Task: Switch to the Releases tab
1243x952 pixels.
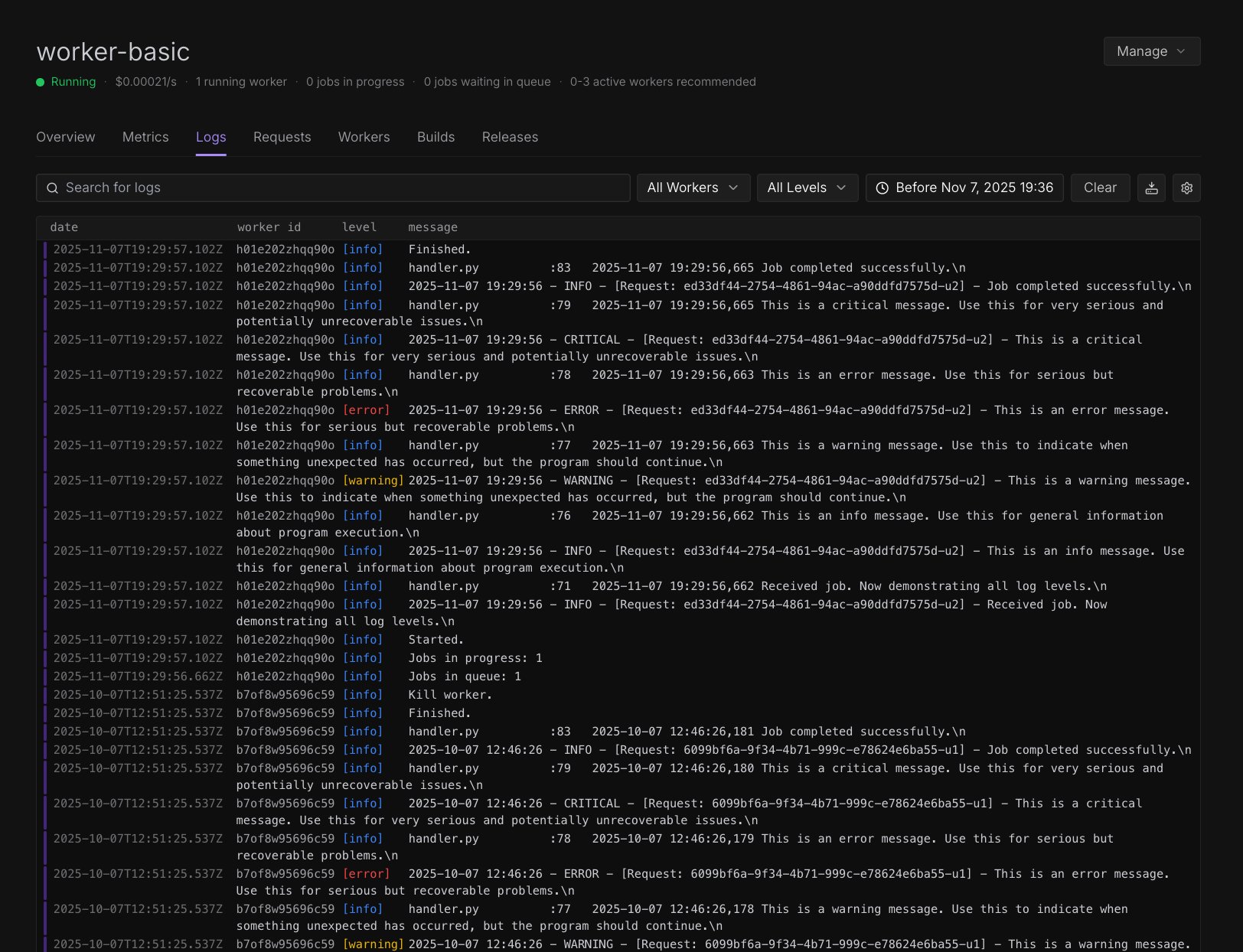Action: click(510, 137)
